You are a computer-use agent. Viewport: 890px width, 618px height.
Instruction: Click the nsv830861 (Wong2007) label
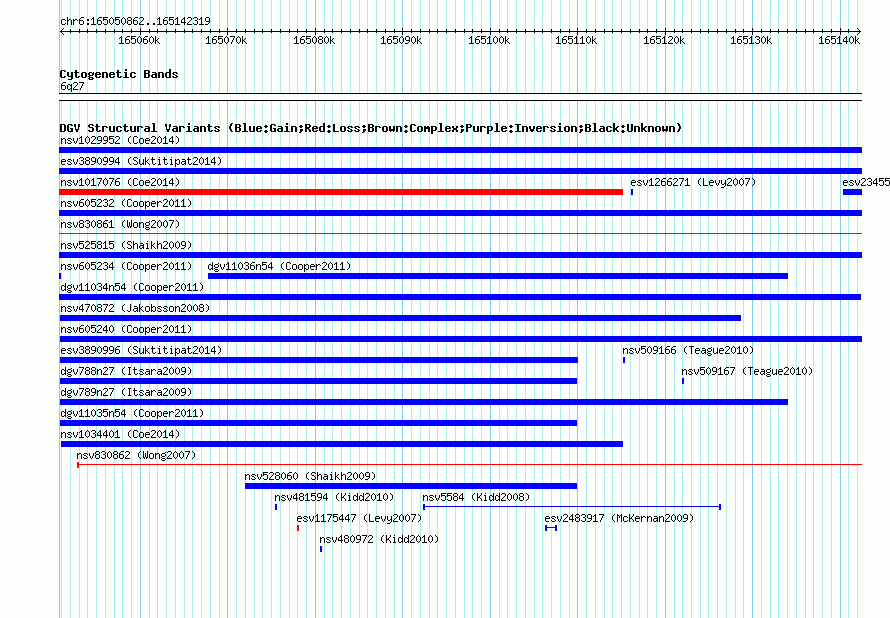(120, 224)
